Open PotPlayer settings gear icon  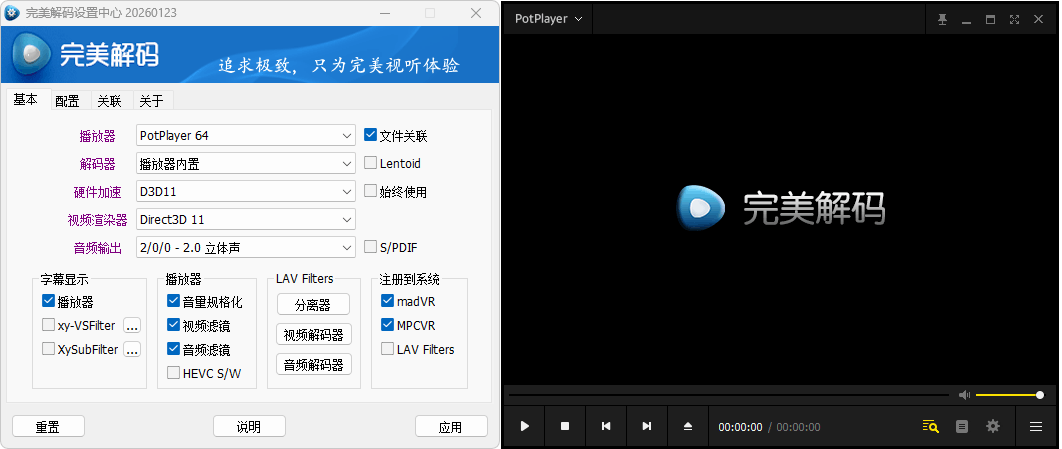pos(992,426)
